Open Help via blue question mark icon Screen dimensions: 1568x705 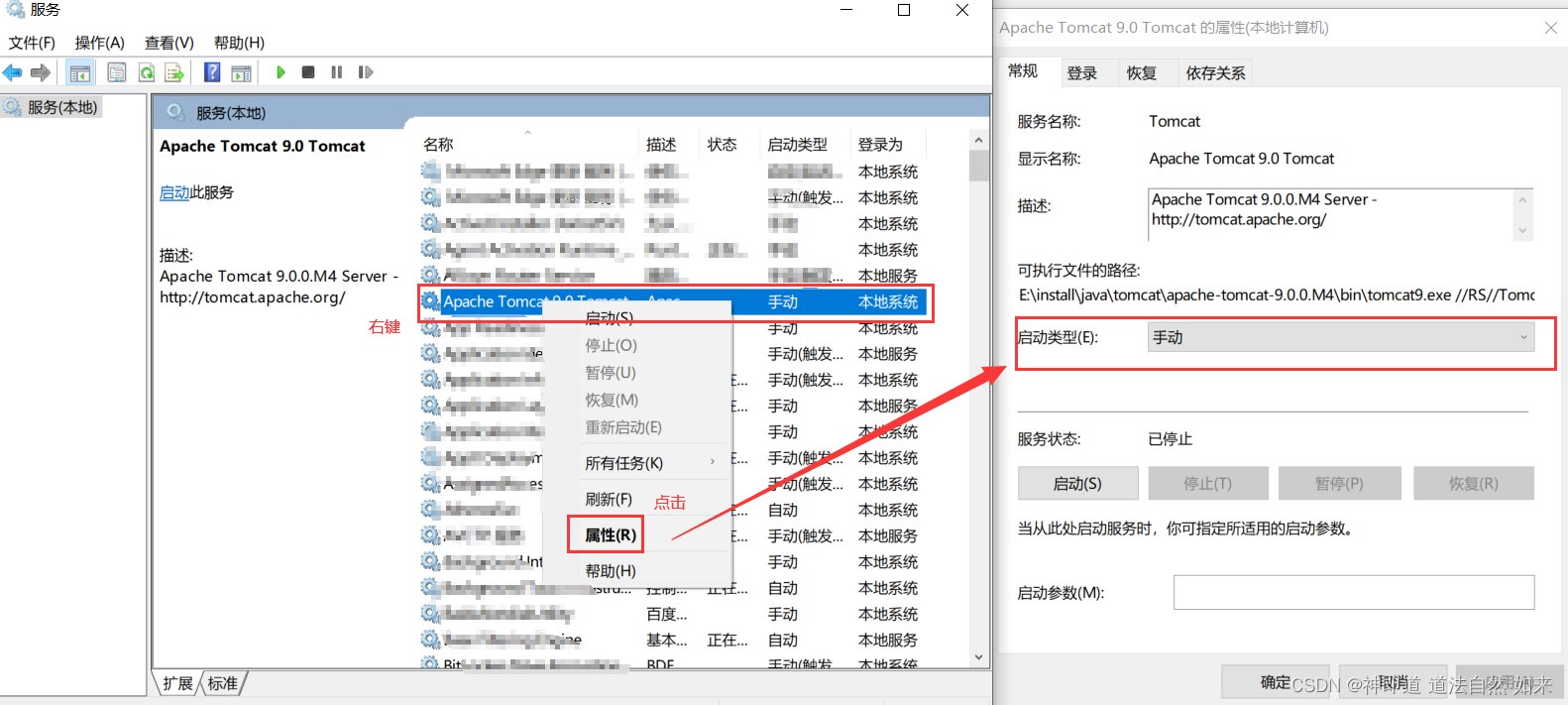[212, 72]
